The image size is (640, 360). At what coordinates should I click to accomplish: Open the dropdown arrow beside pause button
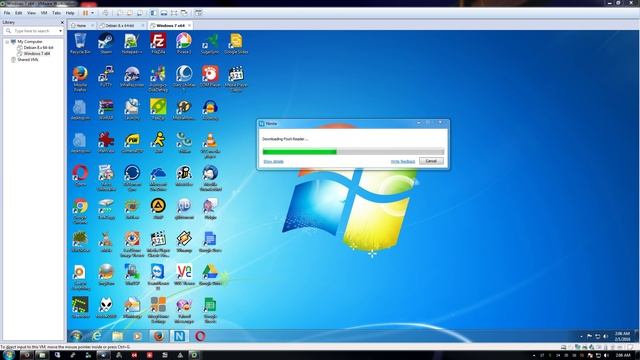pyautogui.click(x=93, y=13)
